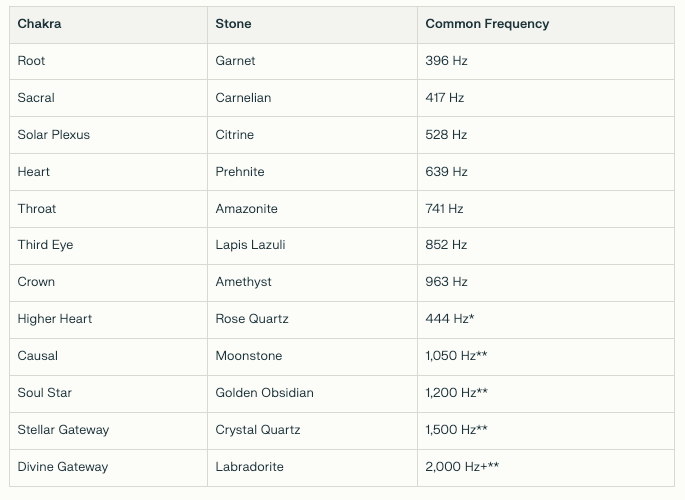Select the Root chakra cell
The width and height of the screenshot is (685, 500).
(x=32, y=61)
